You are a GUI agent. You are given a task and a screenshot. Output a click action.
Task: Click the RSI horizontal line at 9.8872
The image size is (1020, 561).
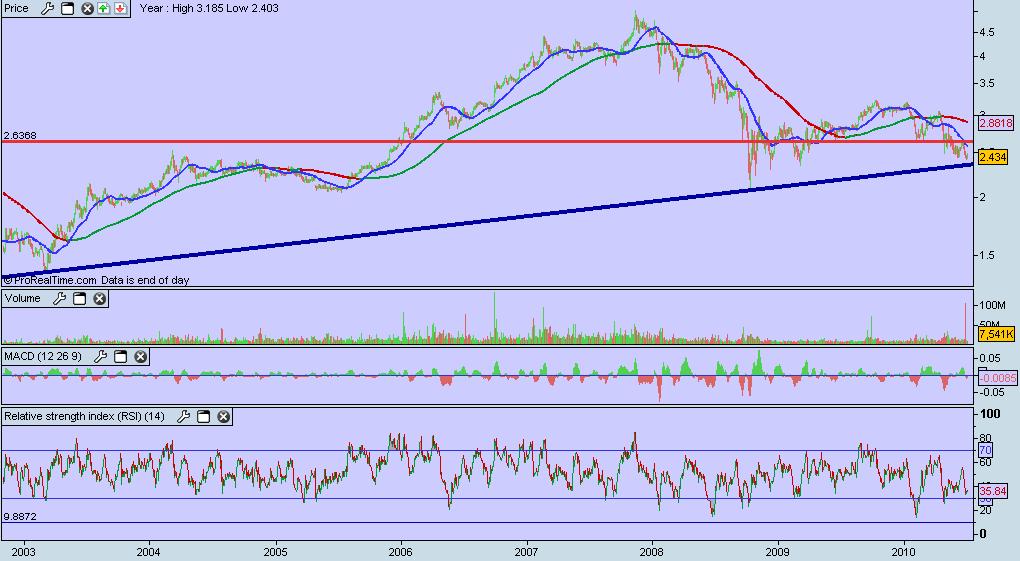[487, 523]
